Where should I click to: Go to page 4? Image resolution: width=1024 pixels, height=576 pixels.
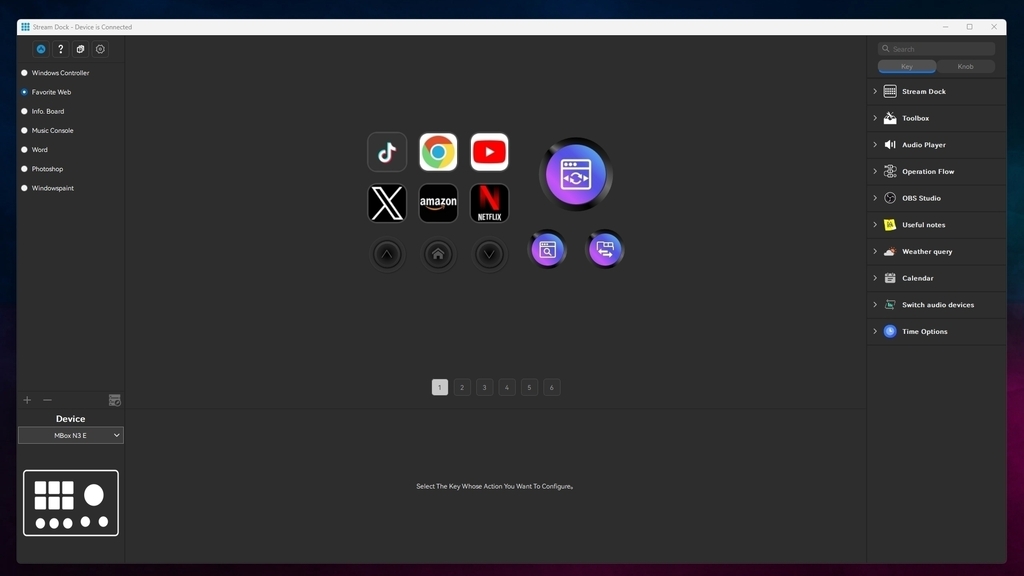pyautogui.click(x=507, y=387)
